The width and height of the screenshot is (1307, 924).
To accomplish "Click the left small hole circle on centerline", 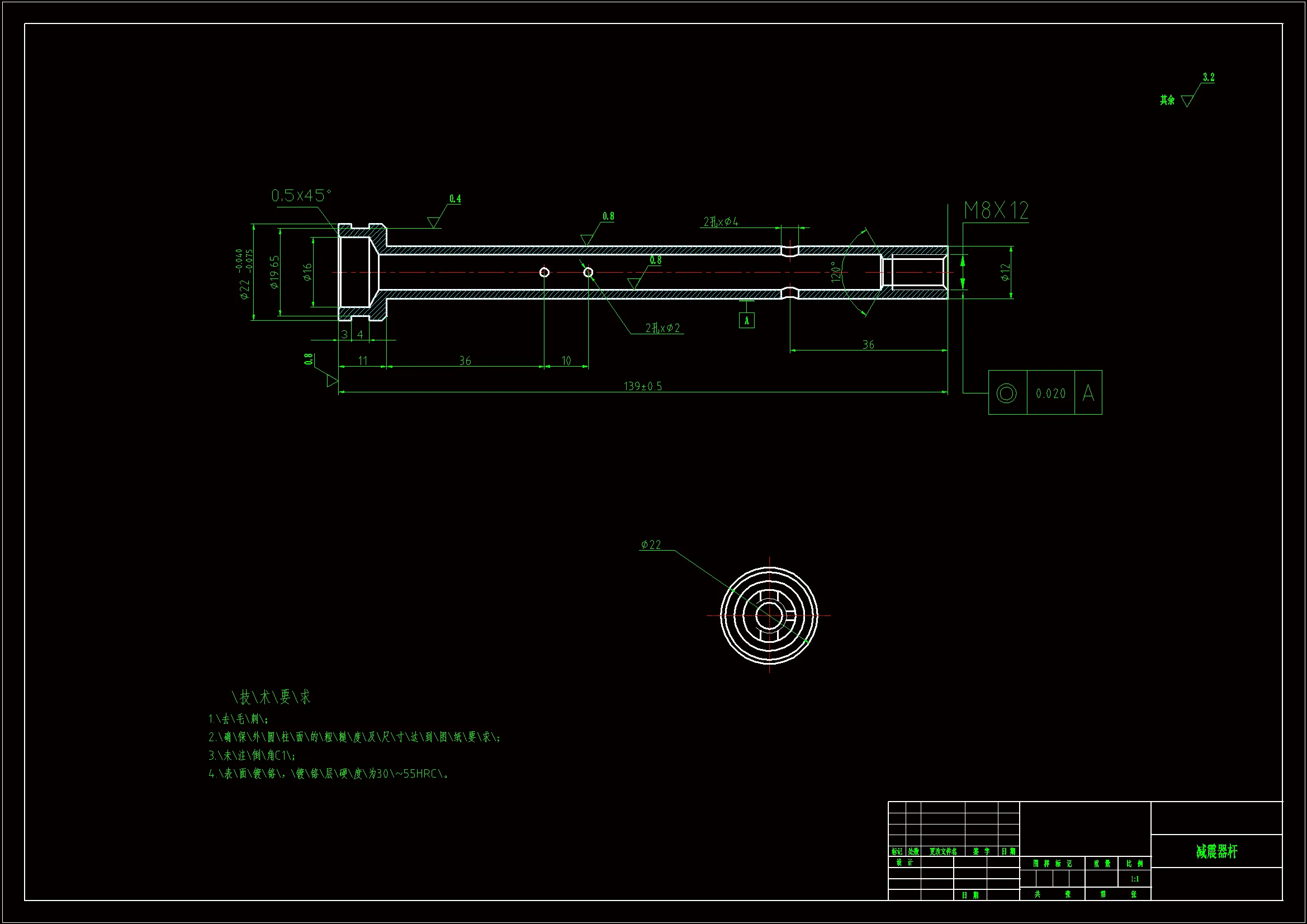I will point(544,272).
